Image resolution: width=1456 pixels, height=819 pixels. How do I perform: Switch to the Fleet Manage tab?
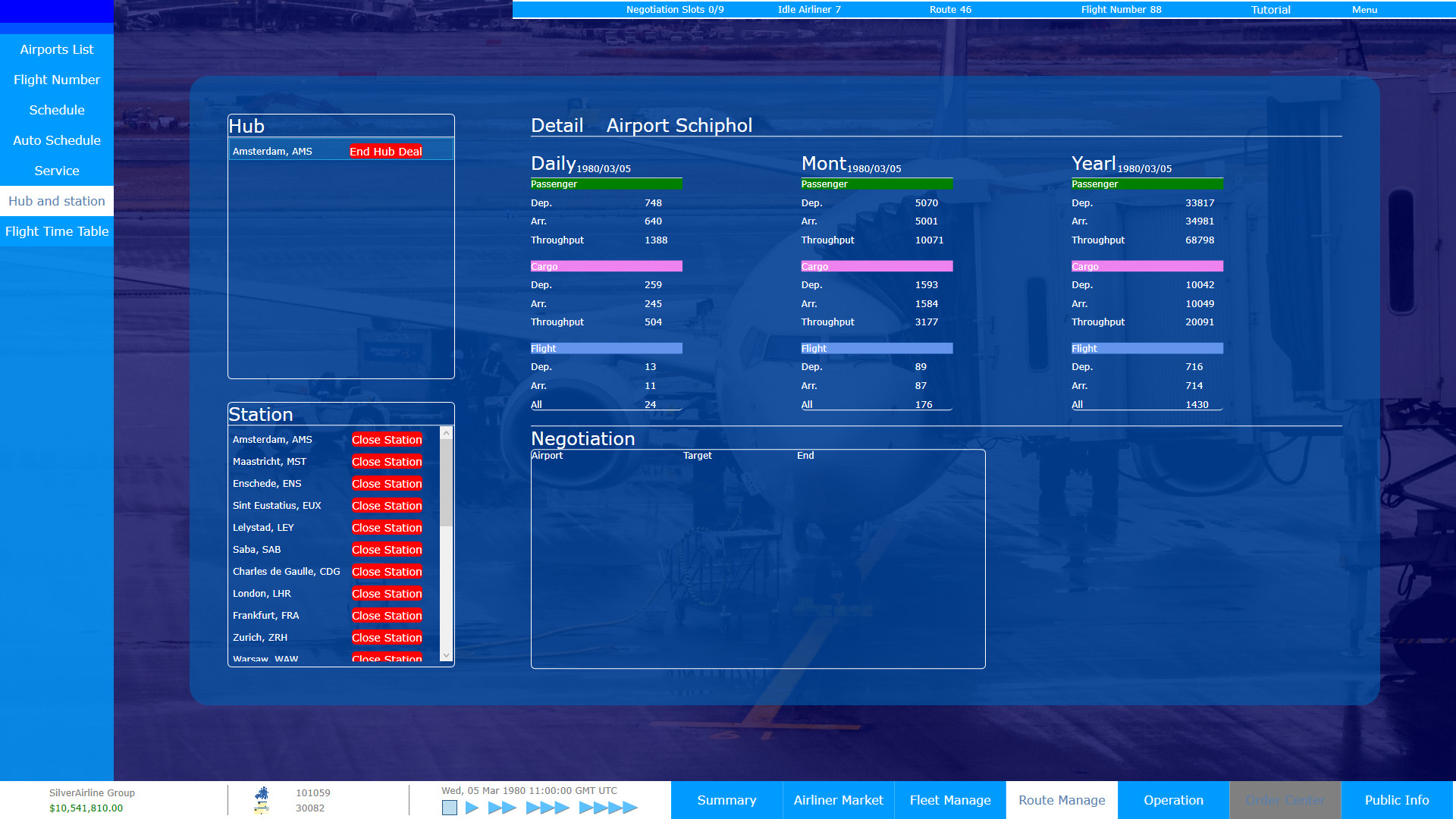949,800
